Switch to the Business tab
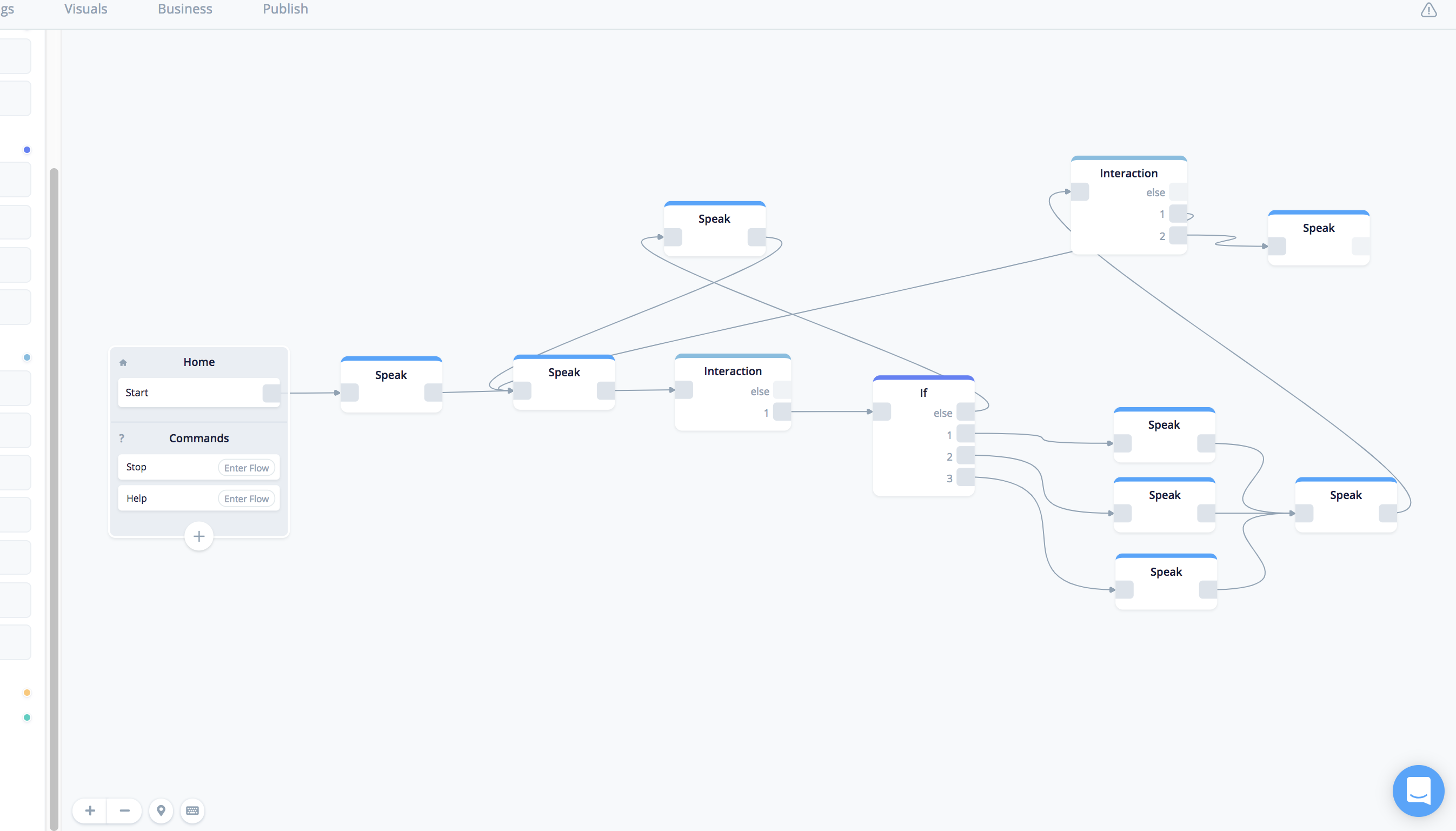 [x=185, y=9]
